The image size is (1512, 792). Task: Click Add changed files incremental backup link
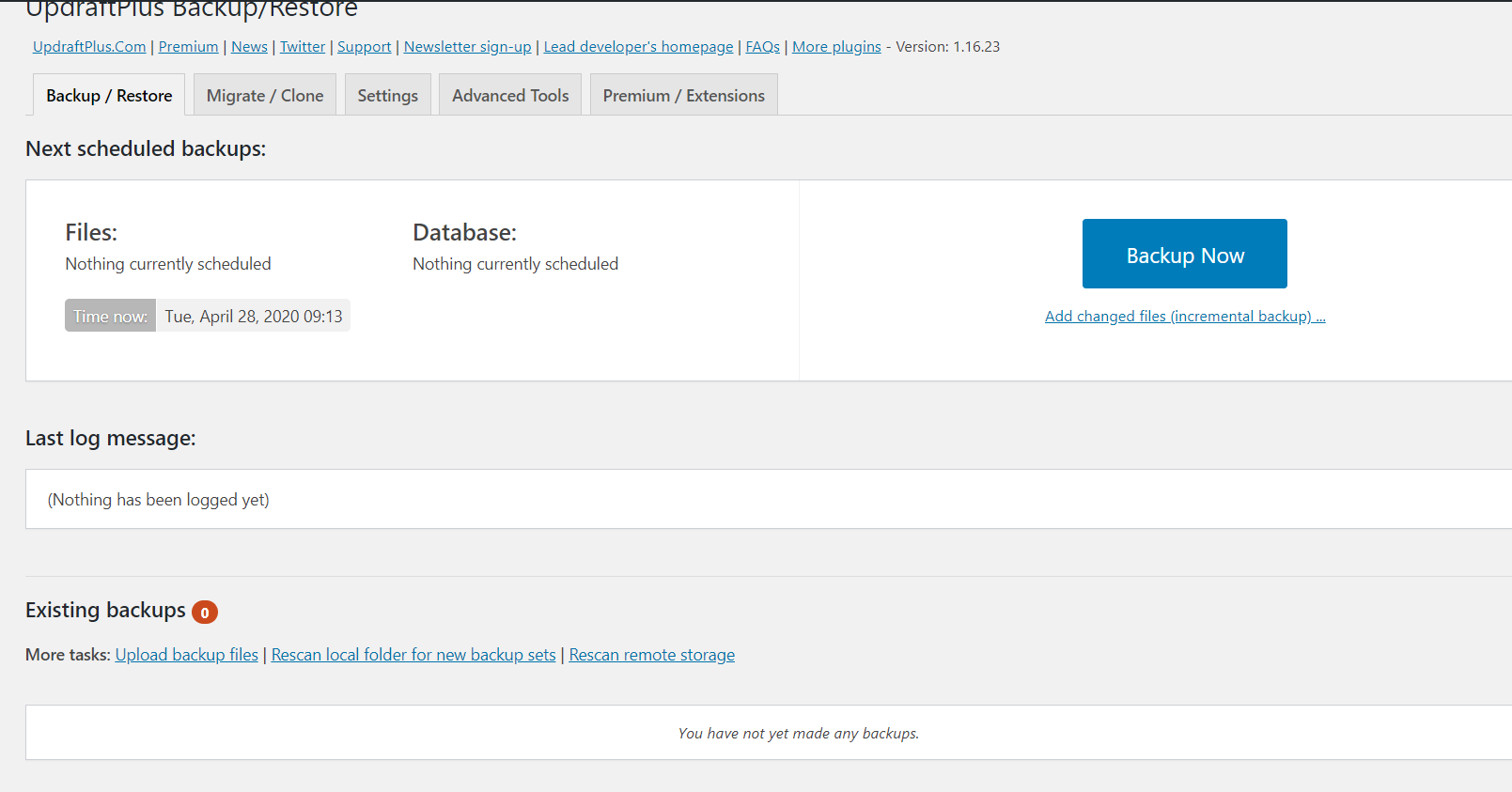click(x=1185, y=317)
